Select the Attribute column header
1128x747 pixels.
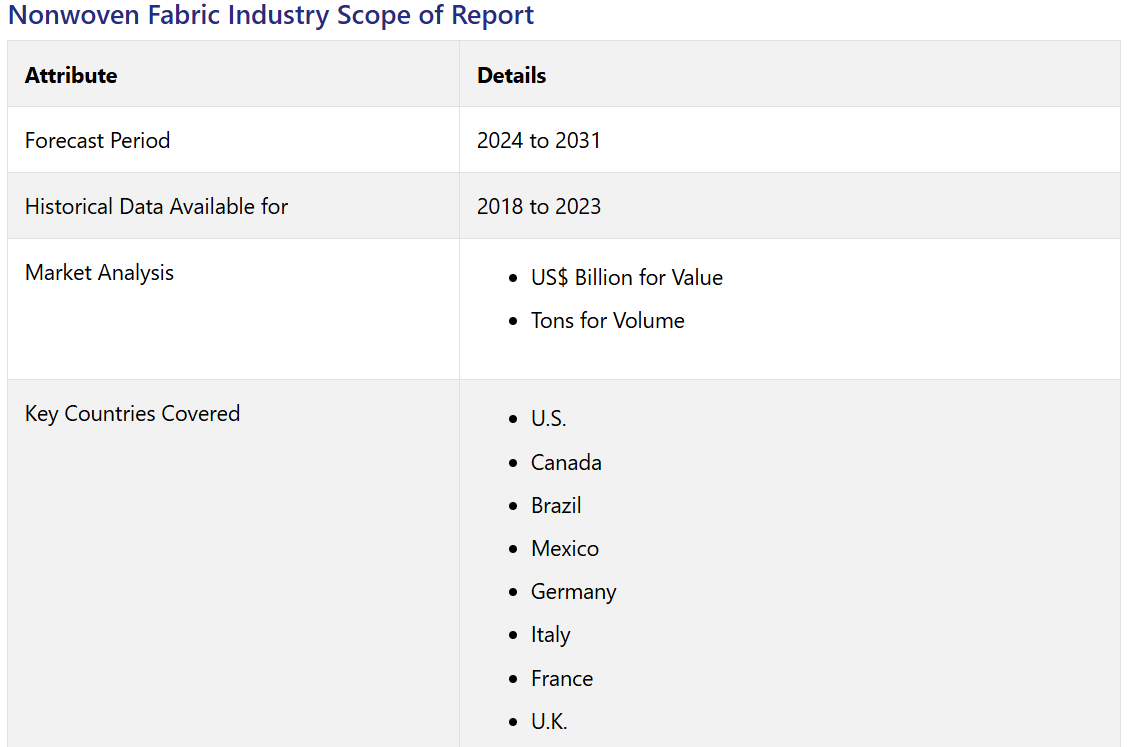pos(71,75)
